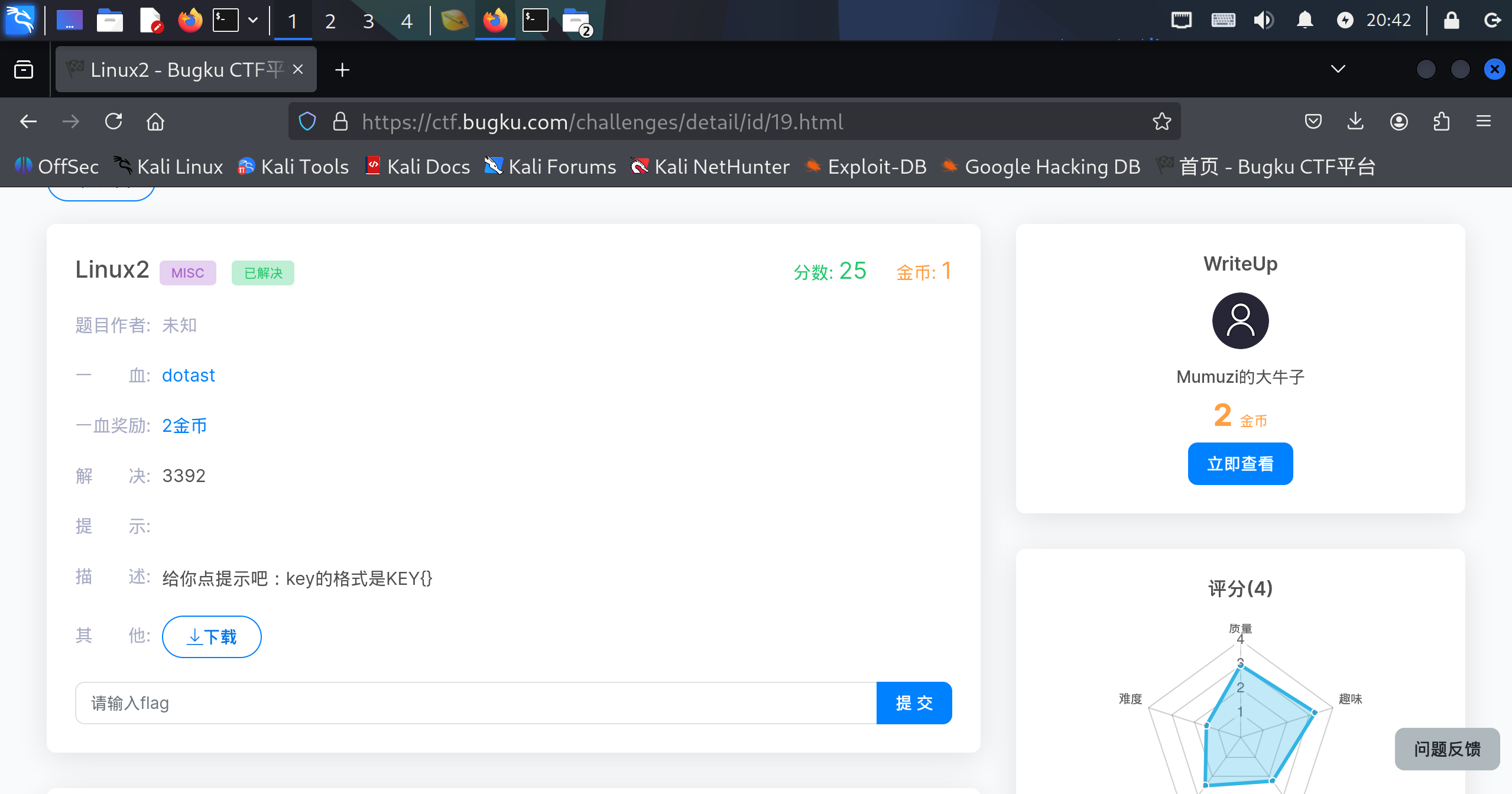Switch to workspace 2 in panel
The width and height of the screenshot is (1512, 794).
click(330, 21)
